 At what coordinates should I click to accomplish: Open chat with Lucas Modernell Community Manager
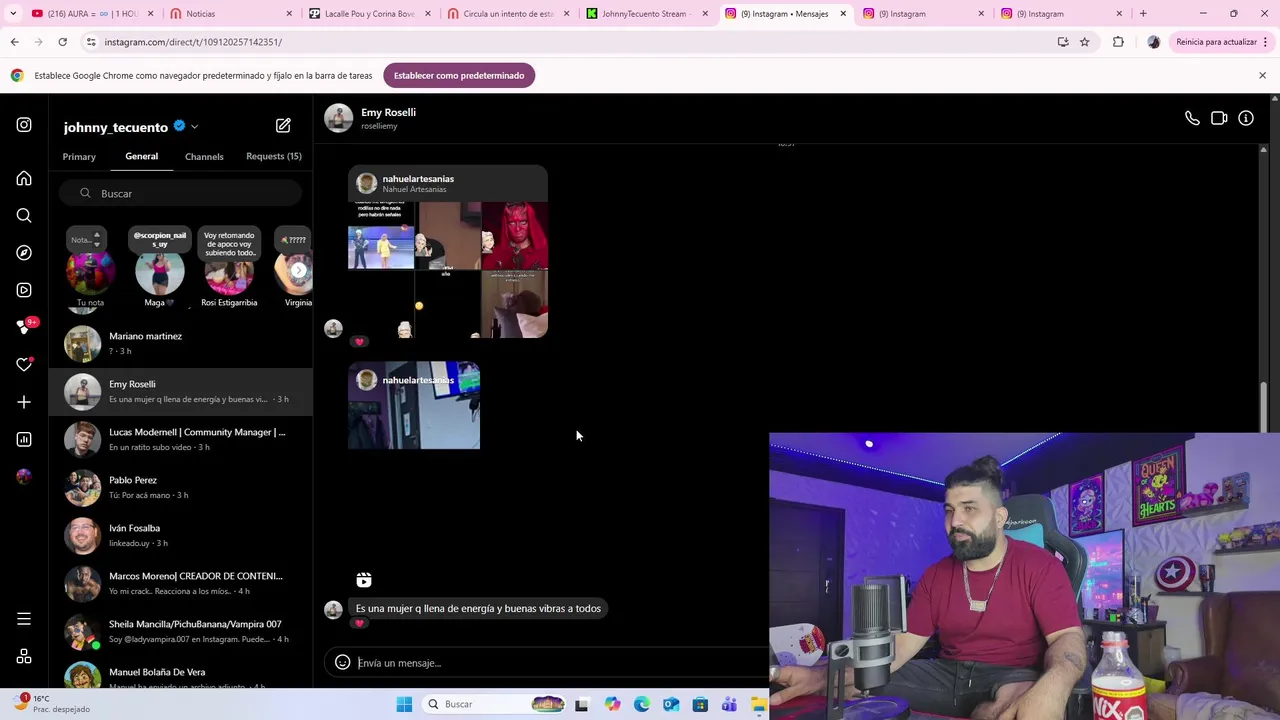coord(180,440)
